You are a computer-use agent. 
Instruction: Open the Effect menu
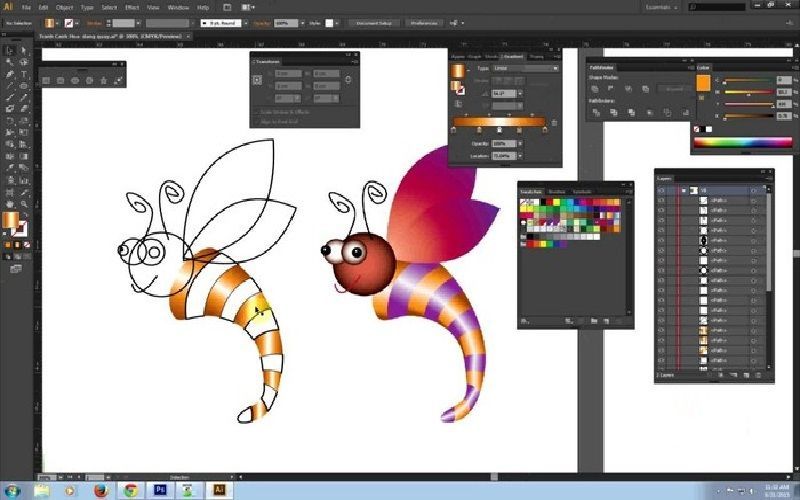coord(131,7)
